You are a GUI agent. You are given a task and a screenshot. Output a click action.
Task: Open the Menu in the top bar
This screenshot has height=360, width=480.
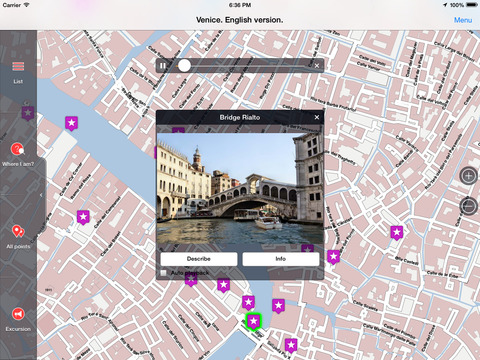click(463, 20)
